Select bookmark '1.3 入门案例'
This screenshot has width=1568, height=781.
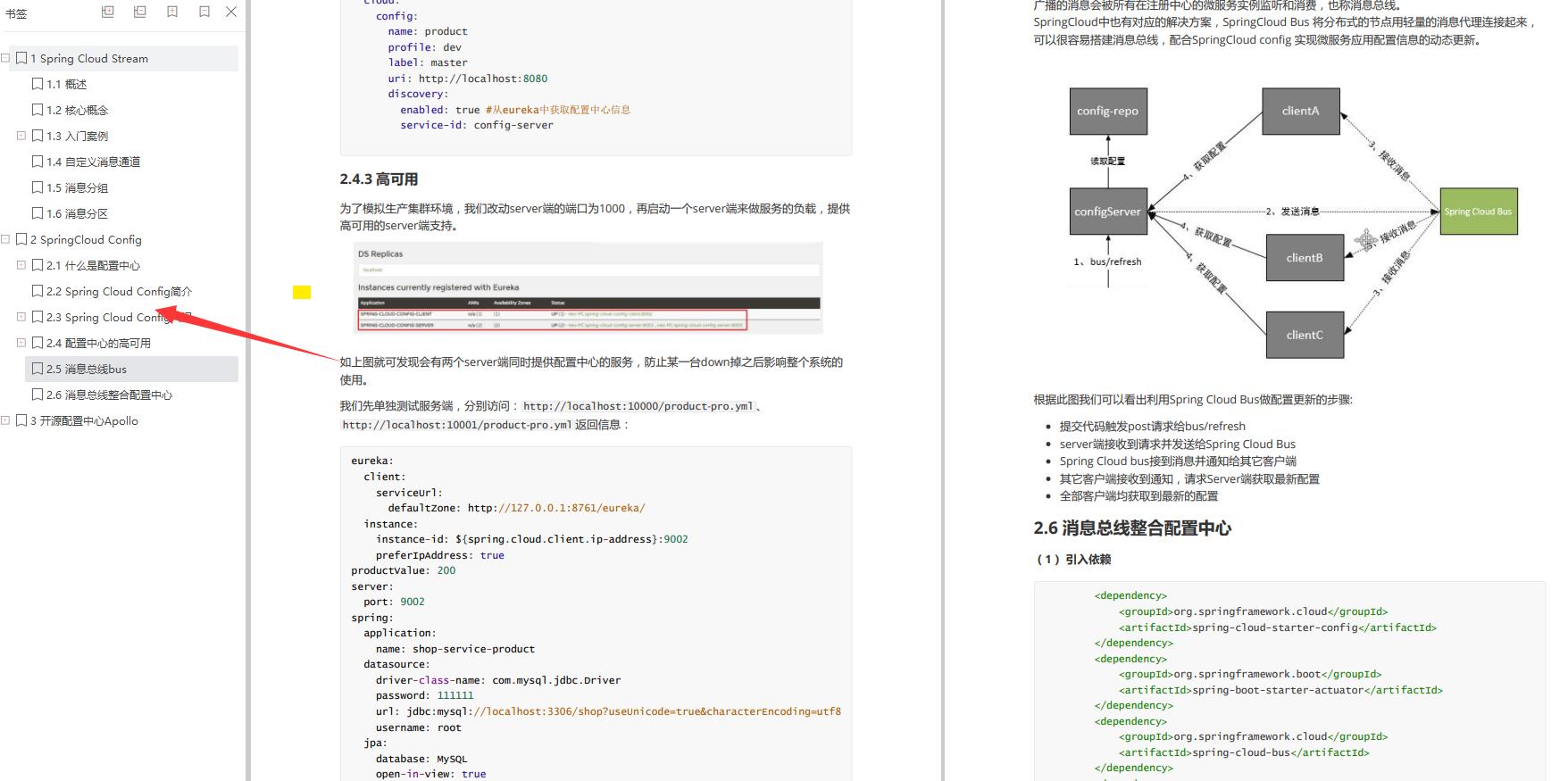point(78,136)
